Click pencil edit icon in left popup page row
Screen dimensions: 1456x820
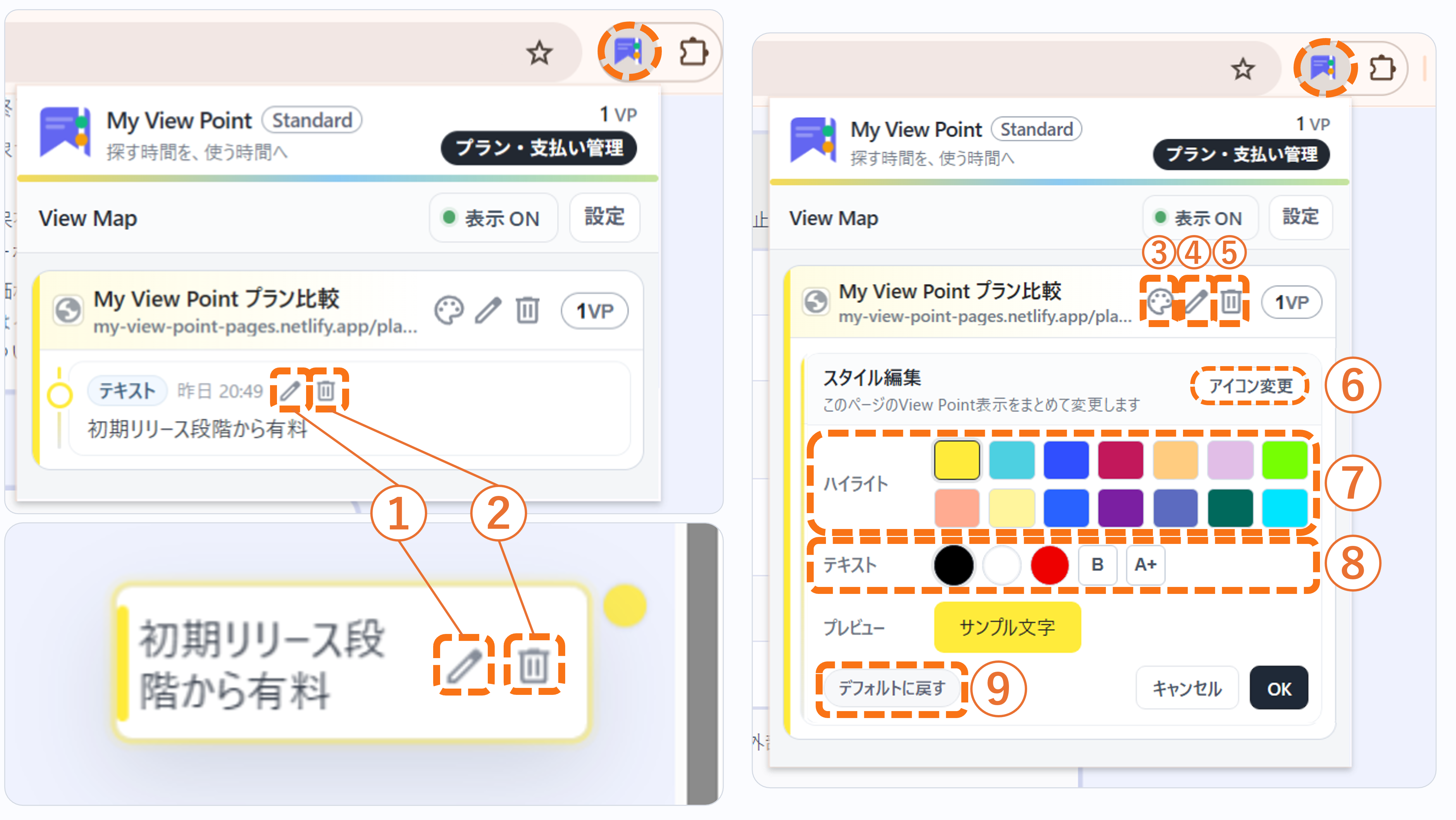488,311
